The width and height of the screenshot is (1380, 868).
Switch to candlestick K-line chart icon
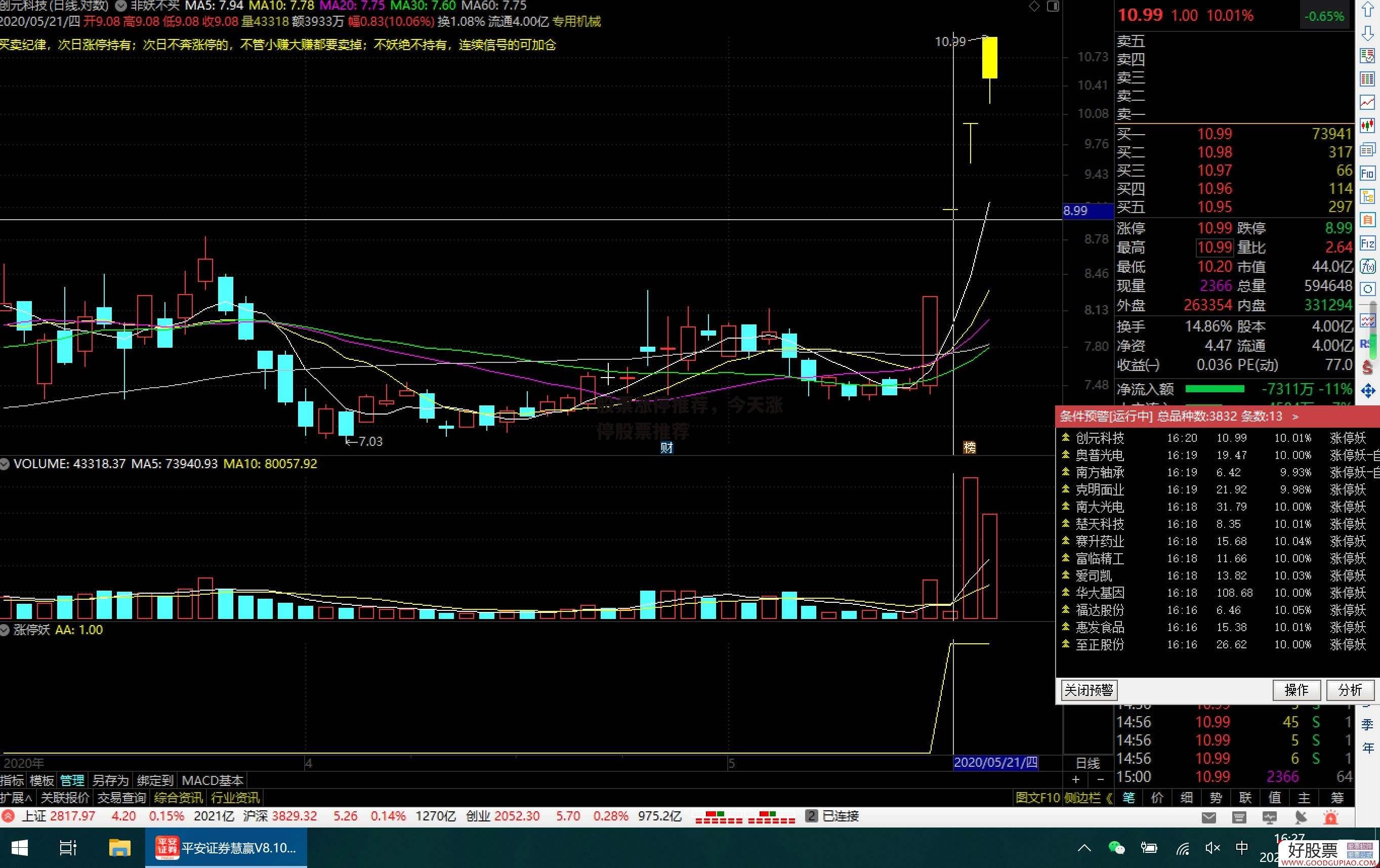pyautogui.click(x=1367, y=126)
